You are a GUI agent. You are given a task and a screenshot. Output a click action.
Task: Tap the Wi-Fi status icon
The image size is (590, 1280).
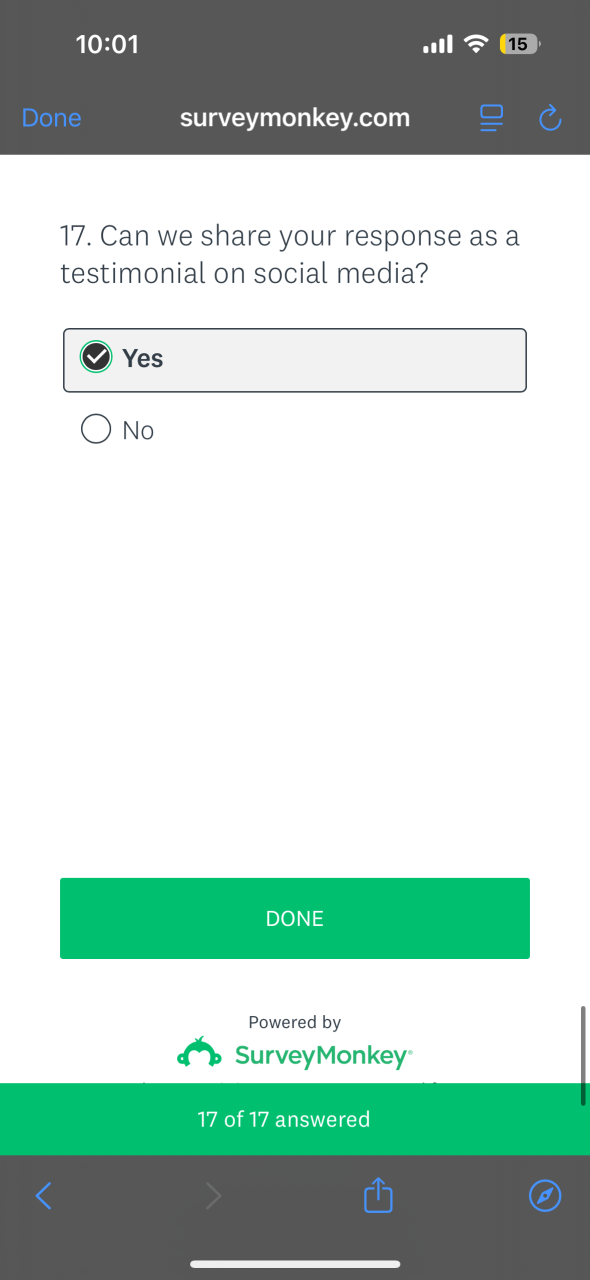[x=477, y=44]
